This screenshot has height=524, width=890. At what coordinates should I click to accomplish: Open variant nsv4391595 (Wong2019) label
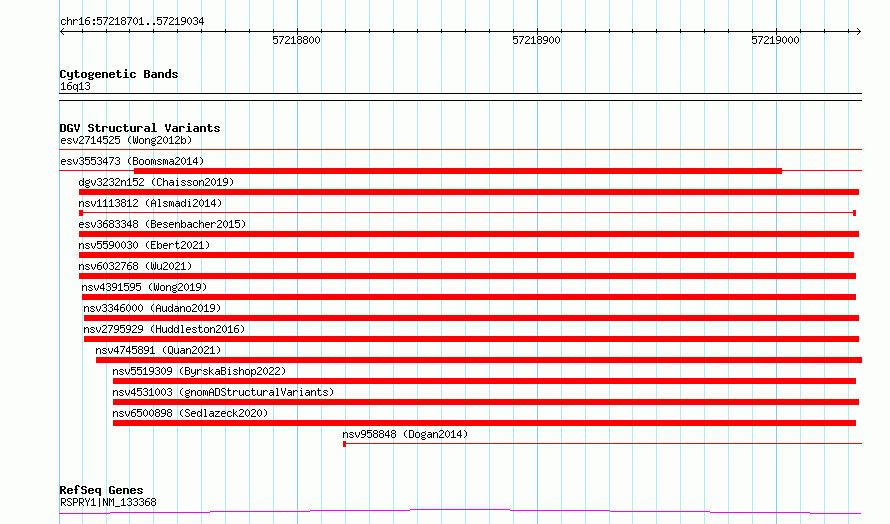pos(144,287)
